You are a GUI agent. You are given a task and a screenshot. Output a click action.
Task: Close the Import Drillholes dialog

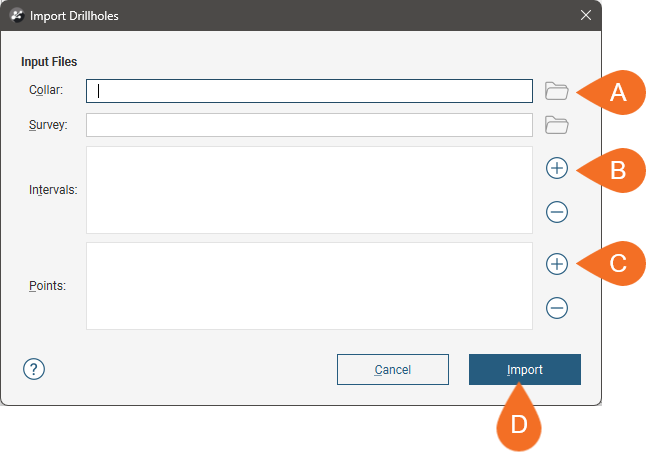pyautogui.click(x=586, y=16)
